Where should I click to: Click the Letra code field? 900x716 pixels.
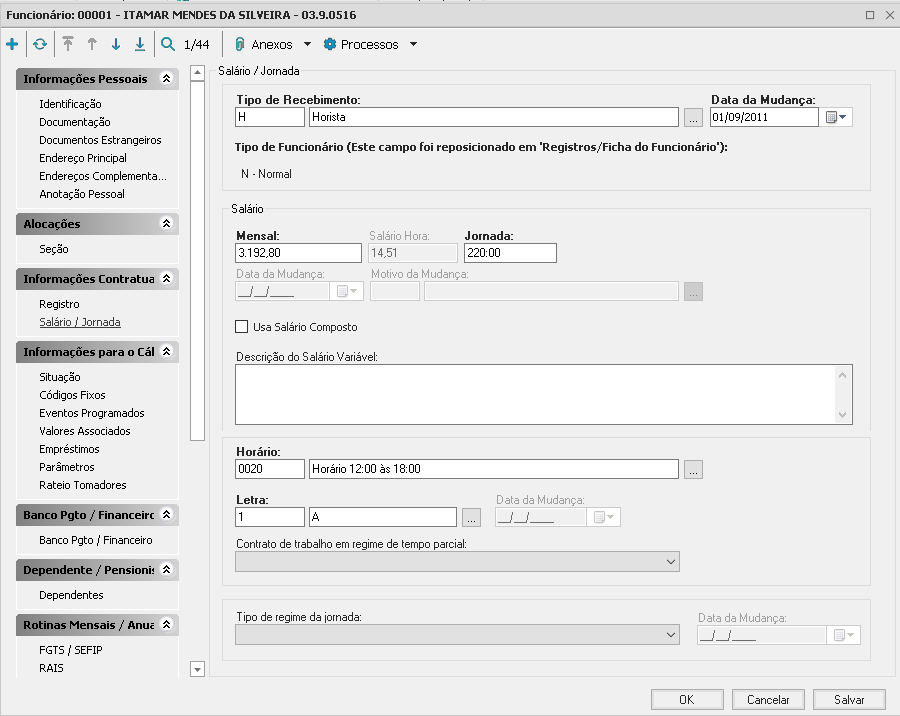coord(270,517)
